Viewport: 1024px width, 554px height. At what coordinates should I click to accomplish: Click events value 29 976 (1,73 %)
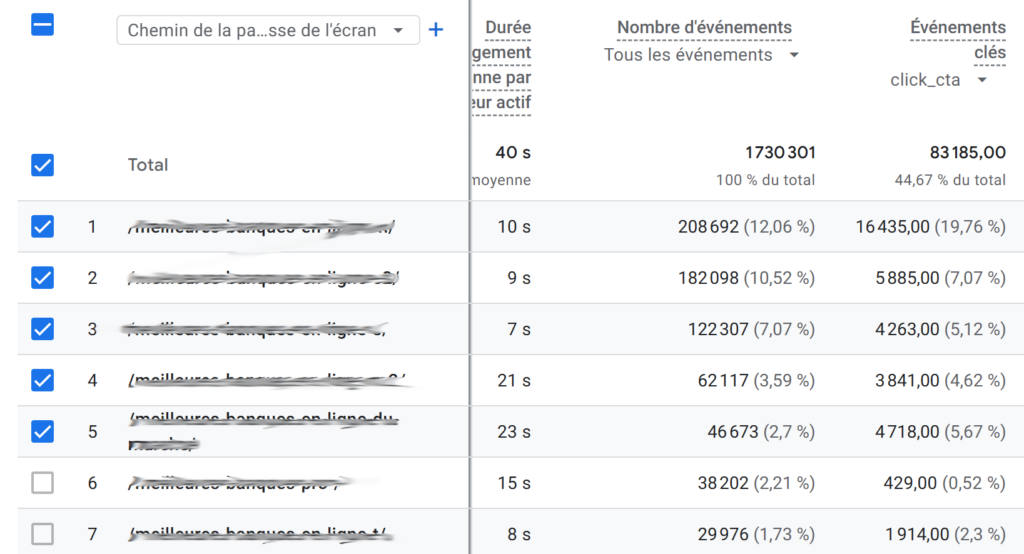(x=756, y=534)
